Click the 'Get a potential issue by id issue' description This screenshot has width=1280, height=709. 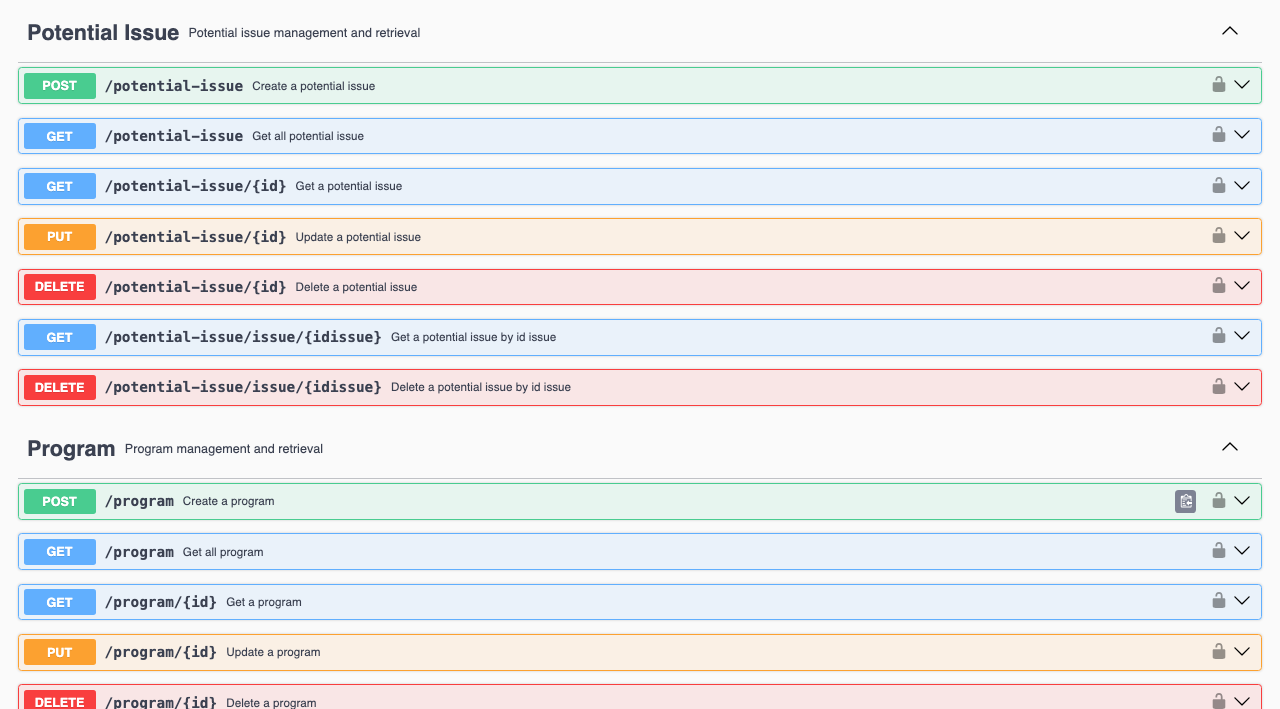[x=473, y=337]
